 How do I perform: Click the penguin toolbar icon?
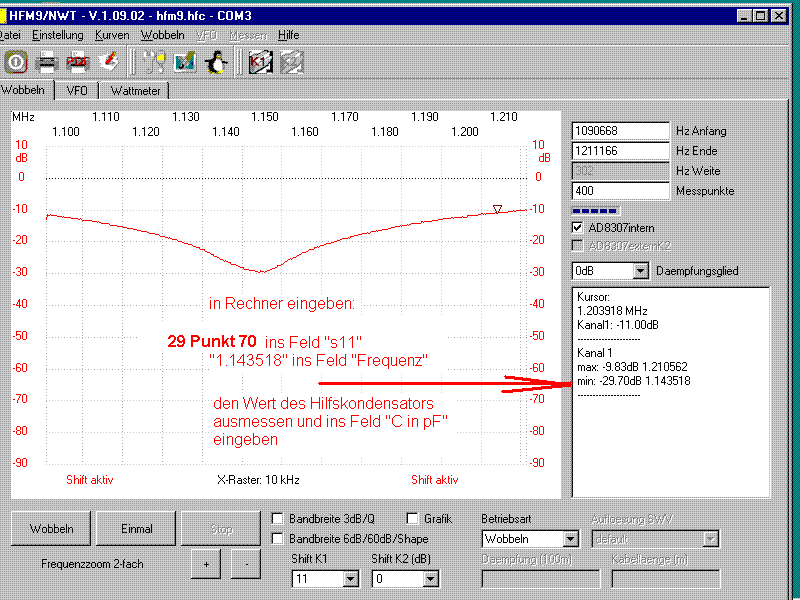(x=215, y=62)
